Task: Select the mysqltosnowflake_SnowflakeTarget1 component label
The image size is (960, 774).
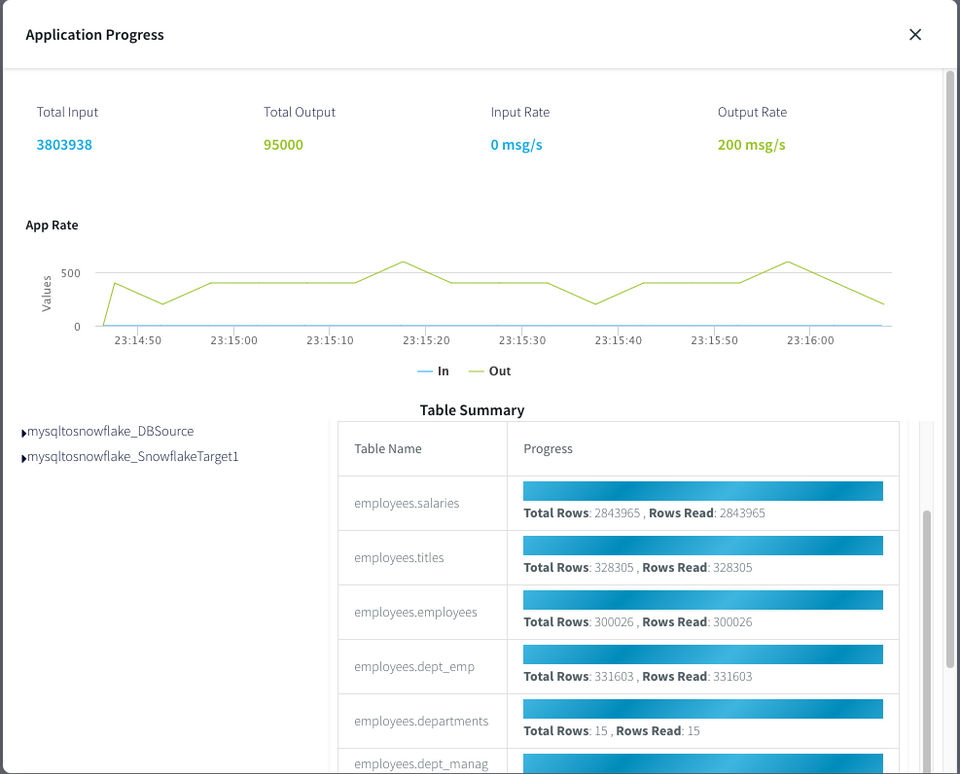Action: 132,457
